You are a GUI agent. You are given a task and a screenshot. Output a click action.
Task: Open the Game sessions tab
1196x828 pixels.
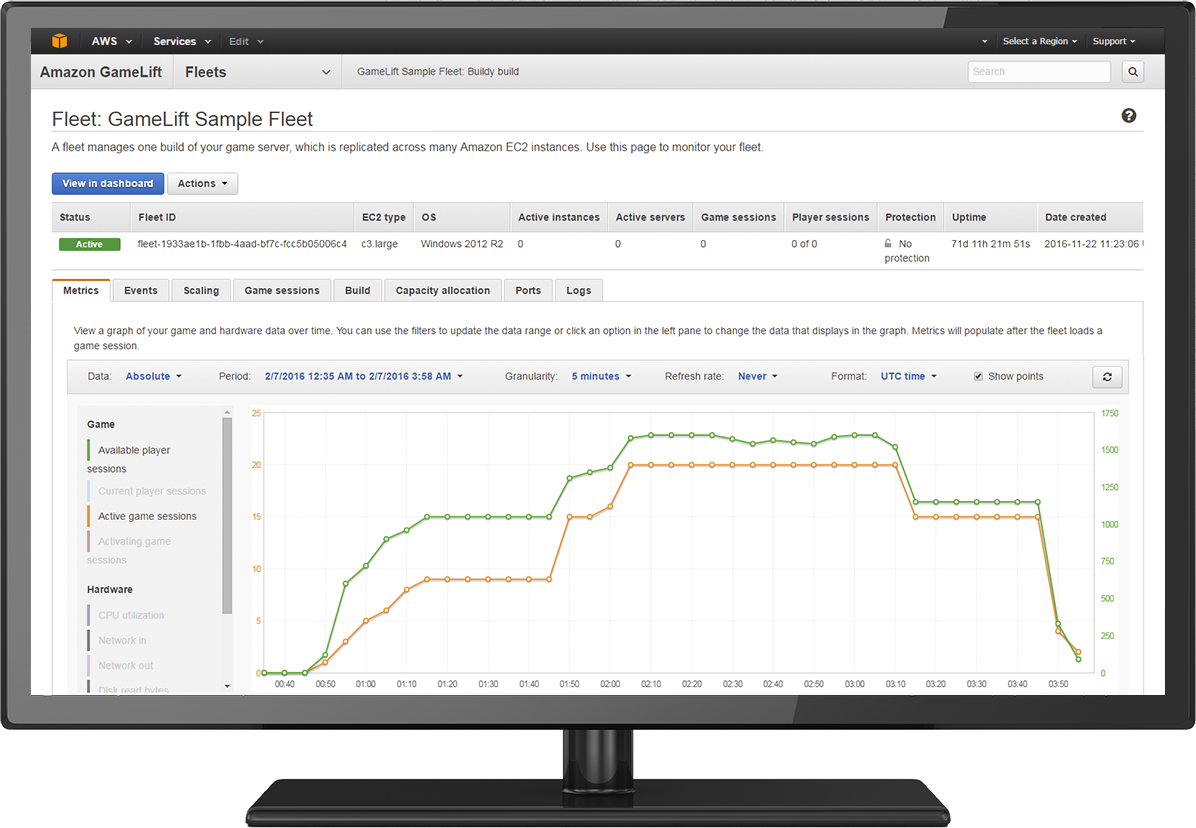coord(282,290)
